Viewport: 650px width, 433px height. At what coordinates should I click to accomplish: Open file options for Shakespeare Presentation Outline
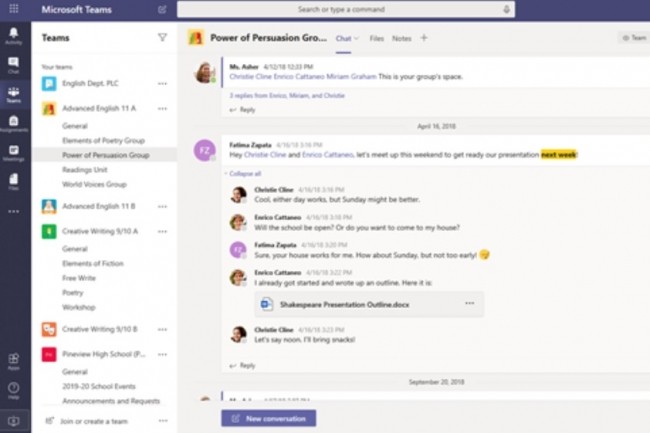pyautogui.click(x=469, y=303)
